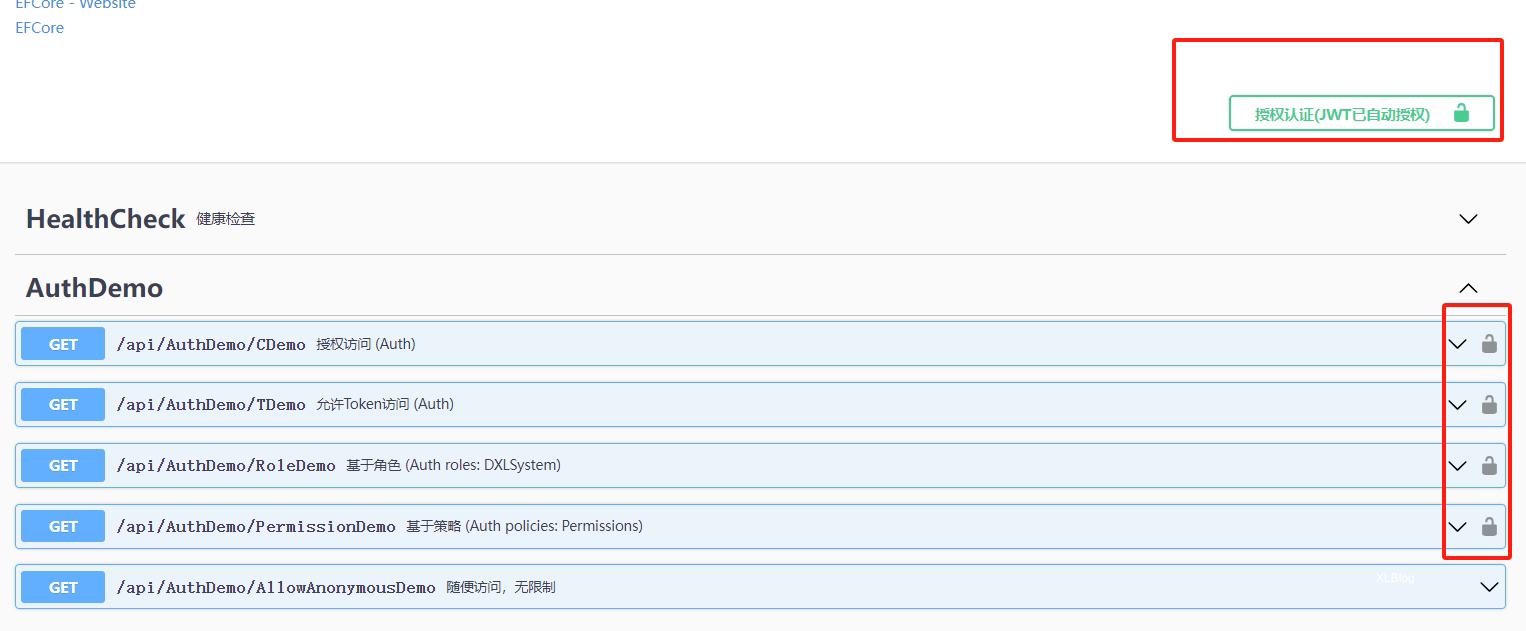This screenshot has height=631, width=1526.
Task: Select the /api/AuthDemo/TDemo path text
Action: 211,405
